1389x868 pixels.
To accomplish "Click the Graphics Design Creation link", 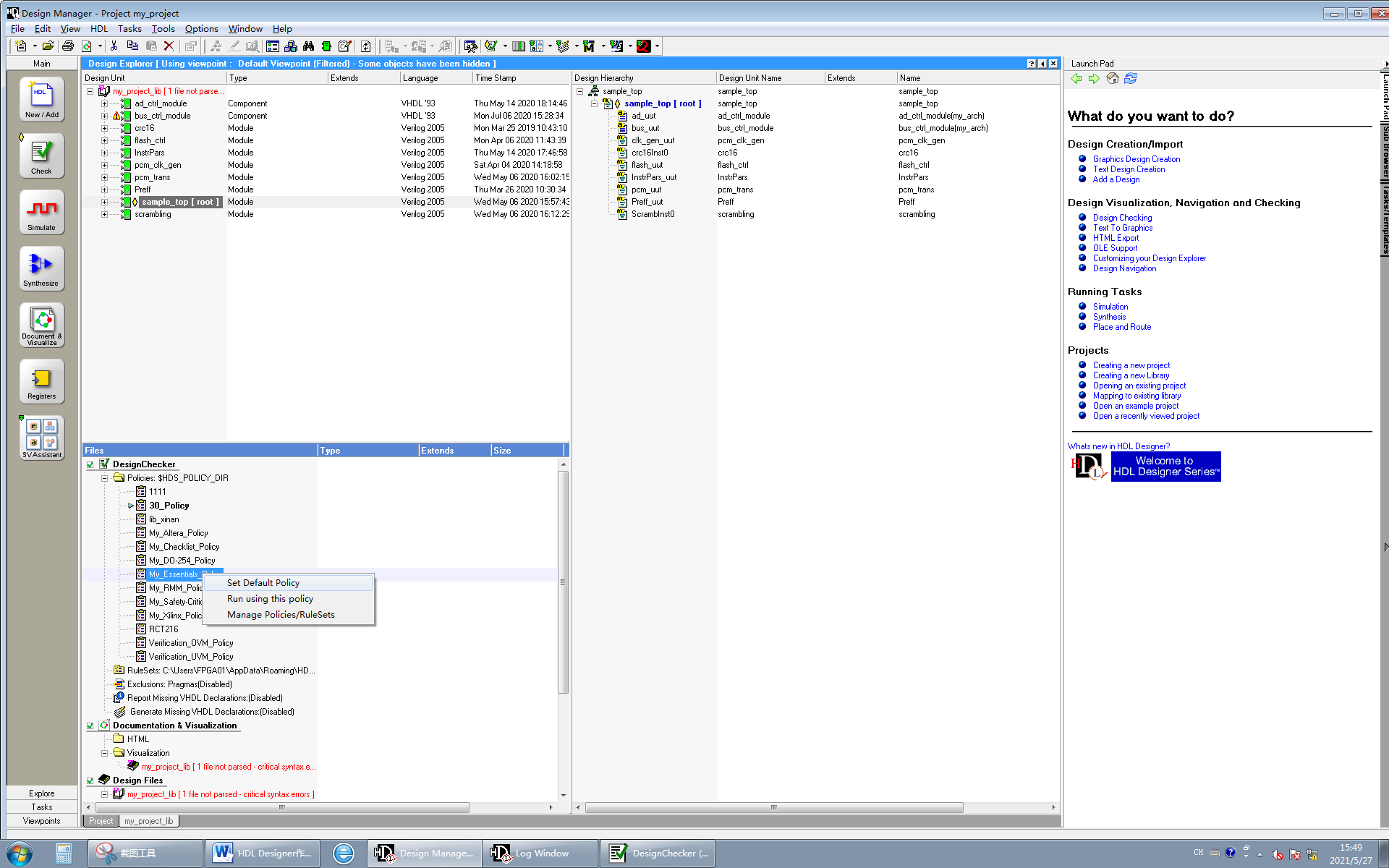I will pos(1136,159).
